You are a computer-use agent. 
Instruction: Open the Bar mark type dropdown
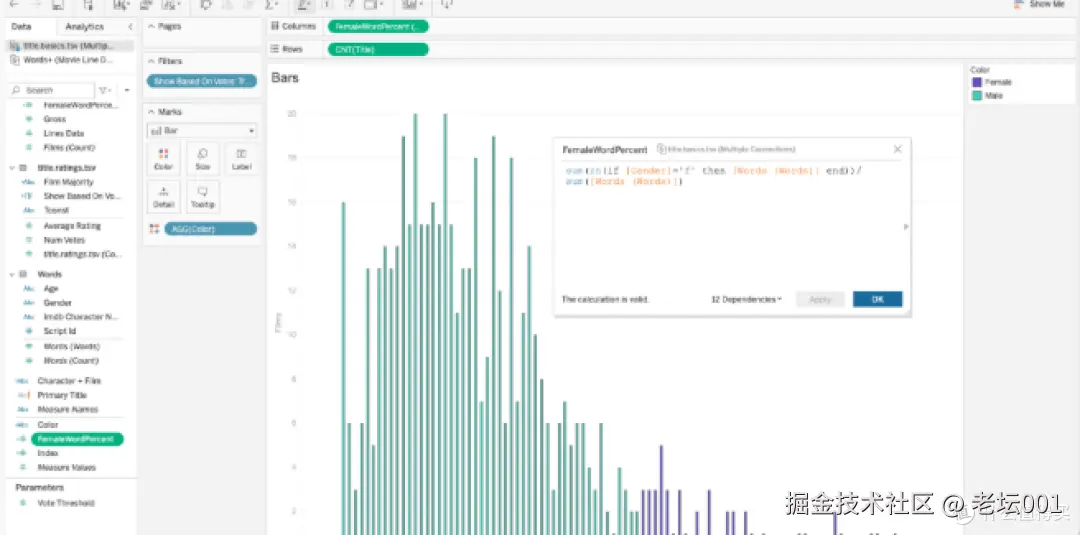(x=202, y=130)
